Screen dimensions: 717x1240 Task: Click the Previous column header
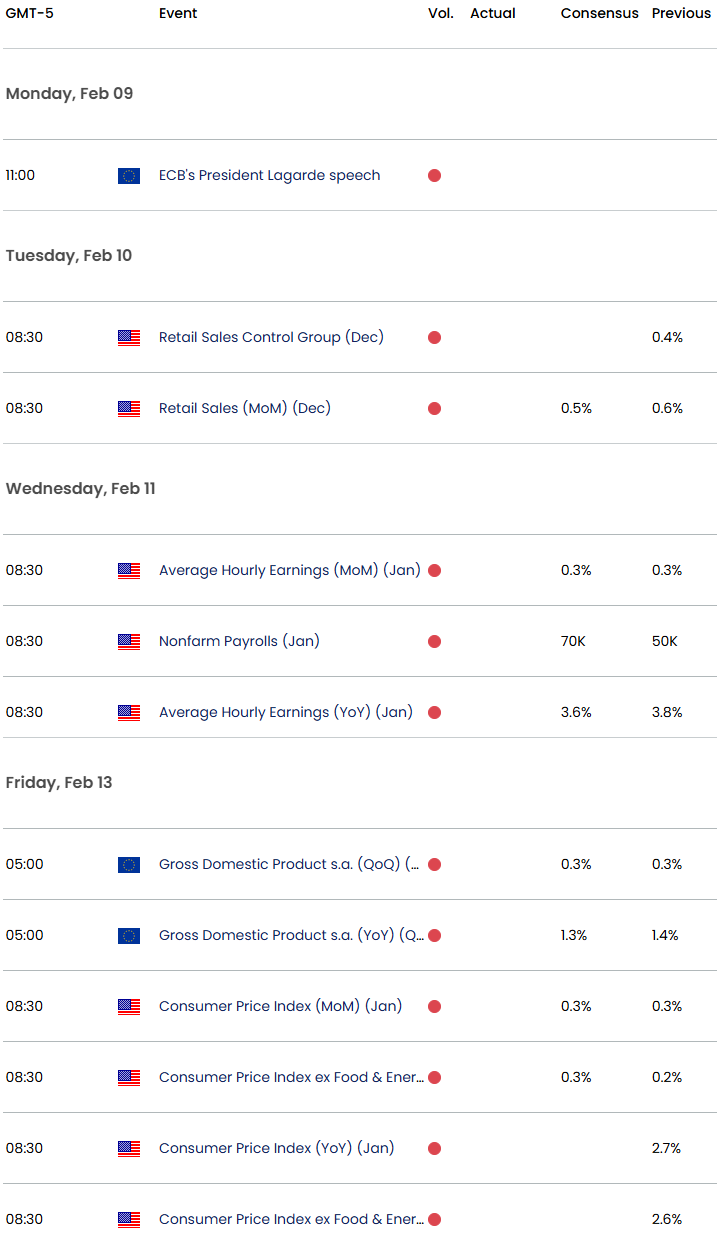[x=681, y=14]
